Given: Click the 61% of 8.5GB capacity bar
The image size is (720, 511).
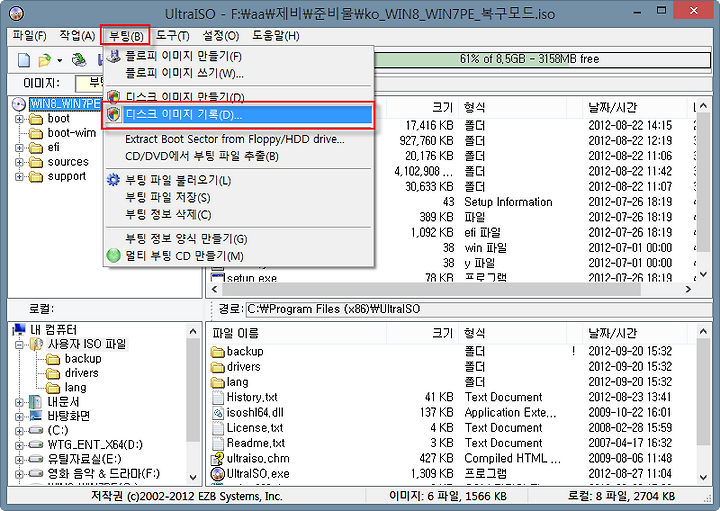Looking at the screenshot, I should (x=542, y=59).
